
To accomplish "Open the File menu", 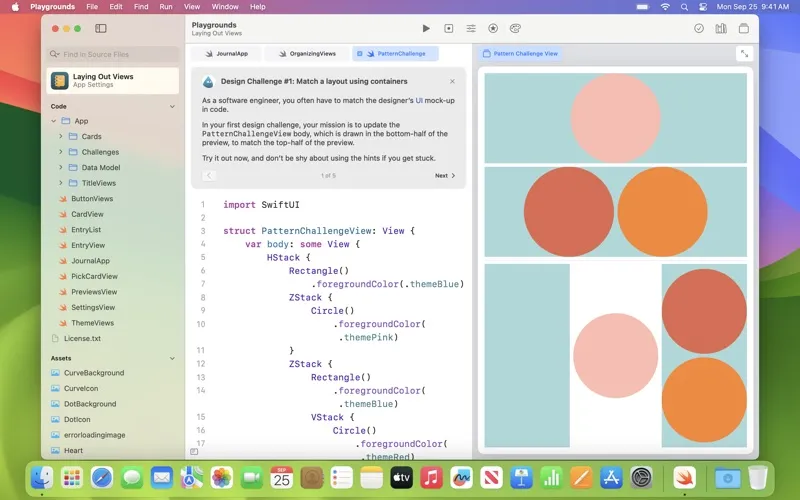I will click(92, 7).
